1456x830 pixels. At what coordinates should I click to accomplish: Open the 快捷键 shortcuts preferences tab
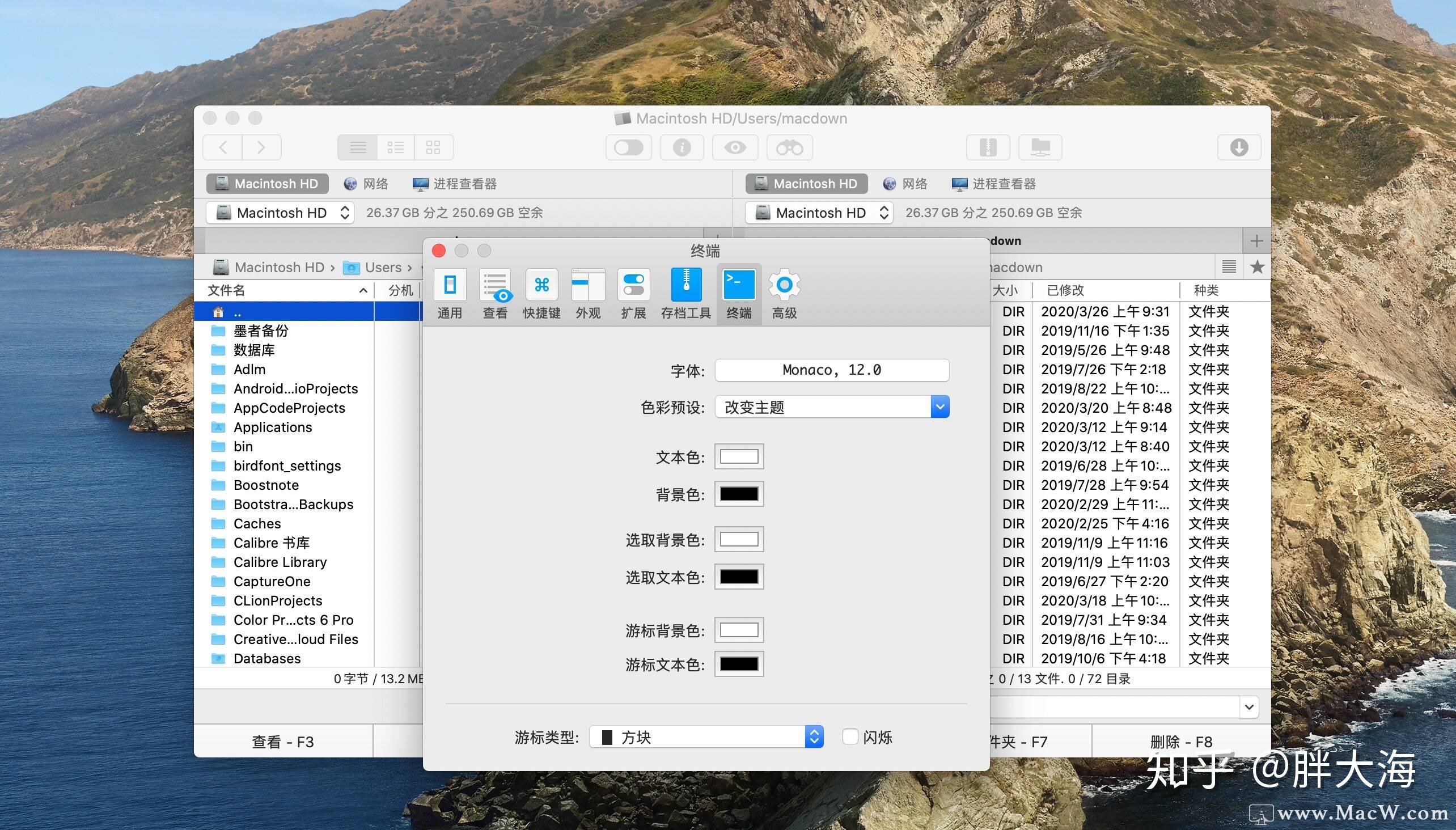tap(541, 294)
